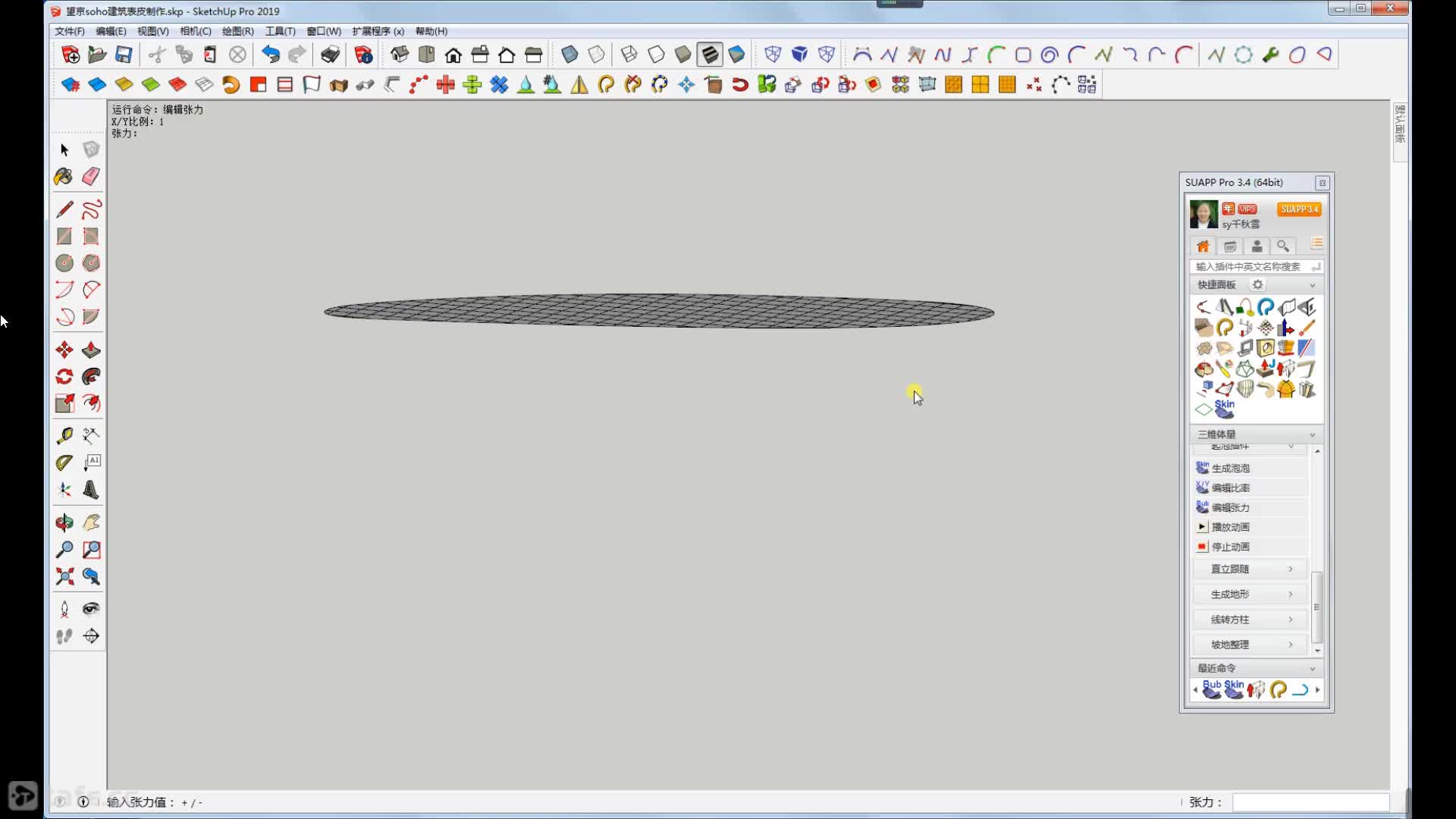The image size is (1456, 819).
Task: Select the Freehand squiggle tool
Action: [x=91, y=209]
